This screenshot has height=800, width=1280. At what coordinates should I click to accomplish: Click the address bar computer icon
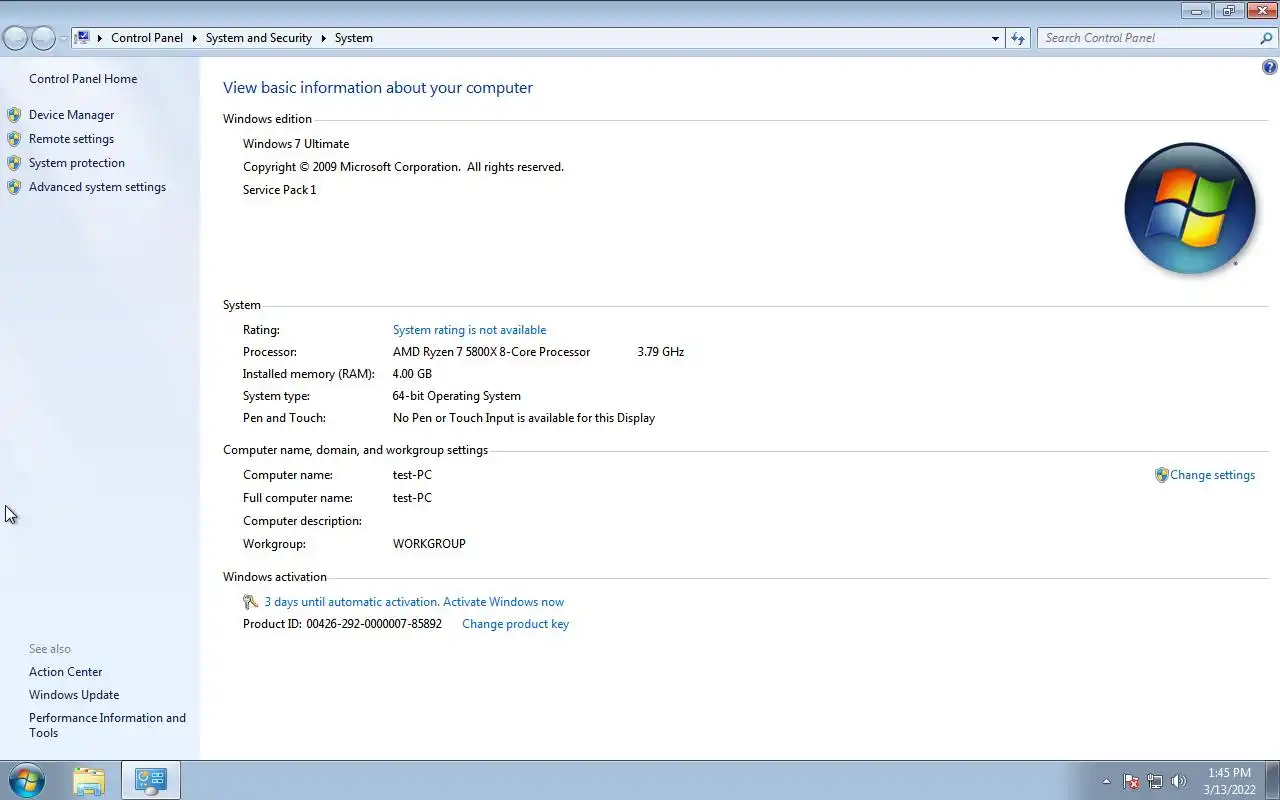coord(83,38)
